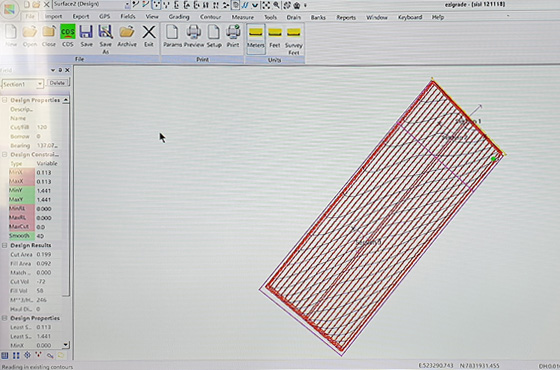Click the print Preview icon
The width and height of the screenshot is (560, 370).
194,32
